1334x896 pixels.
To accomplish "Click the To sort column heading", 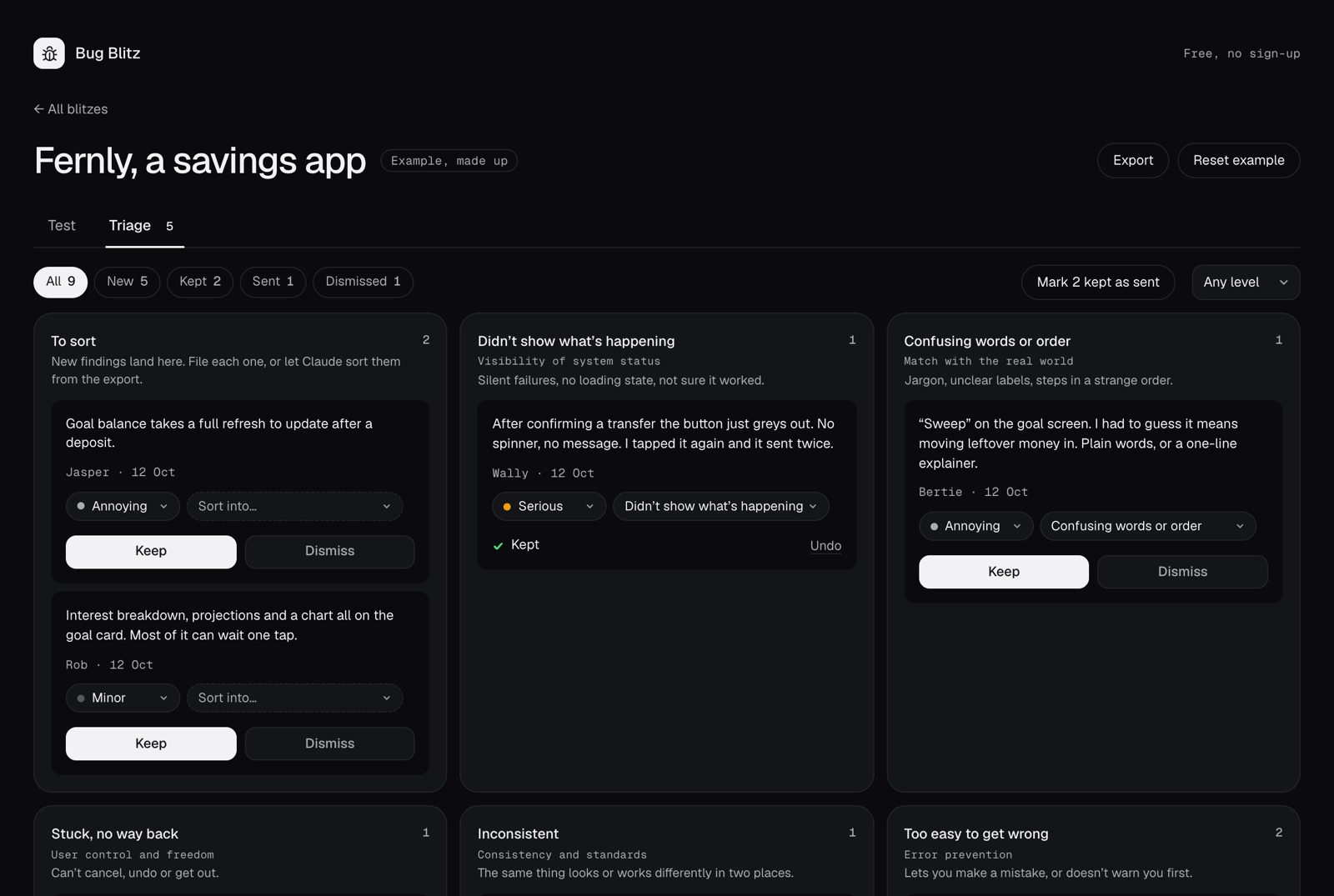I will tap(73, 342).
